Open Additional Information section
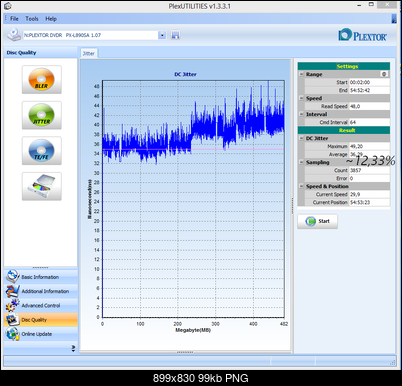The width and height of the screenshot is (402, 386). coord(40,291)
